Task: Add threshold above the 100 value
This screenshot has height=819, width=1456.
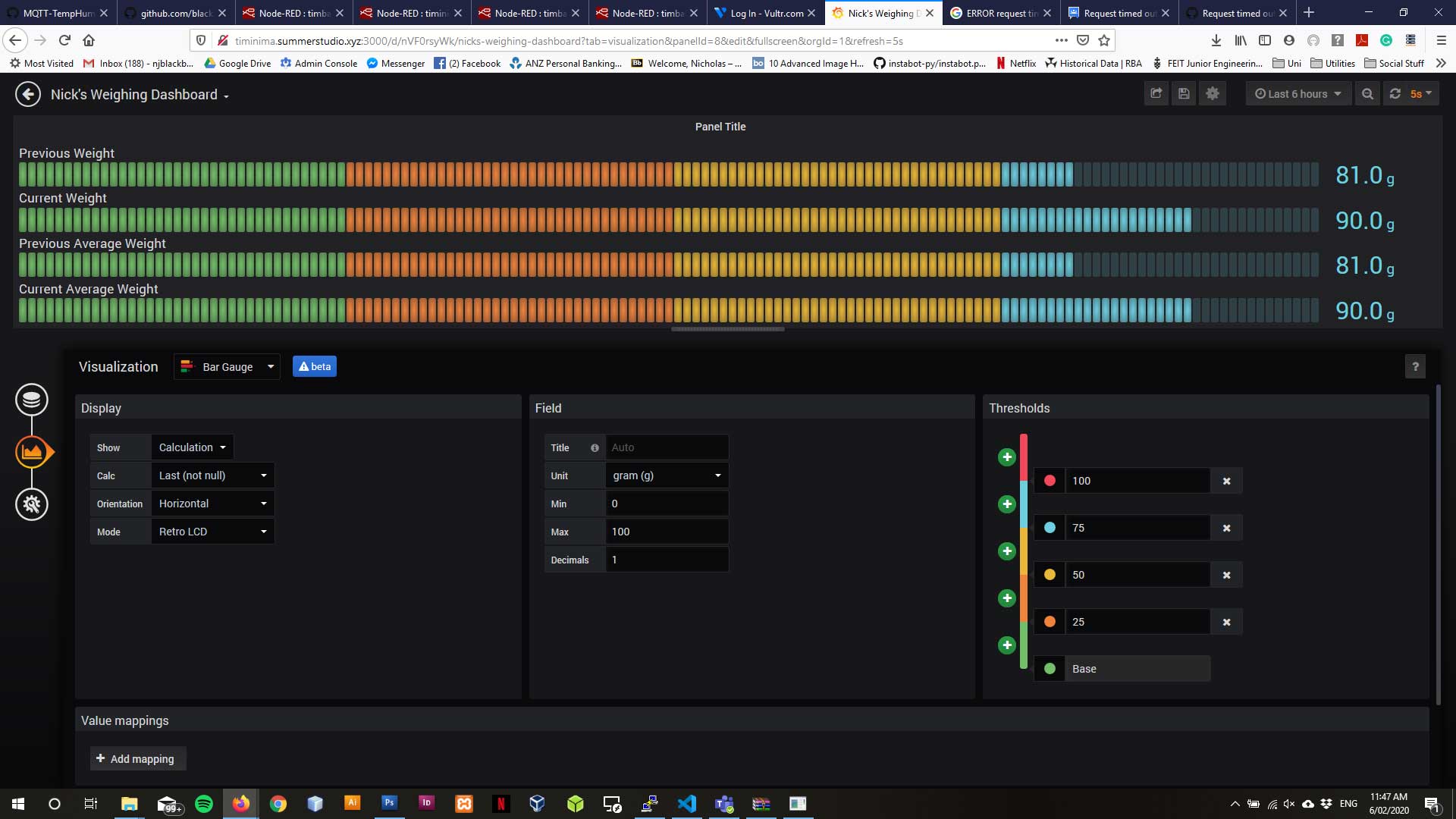Action: [x=1007, y=457]
